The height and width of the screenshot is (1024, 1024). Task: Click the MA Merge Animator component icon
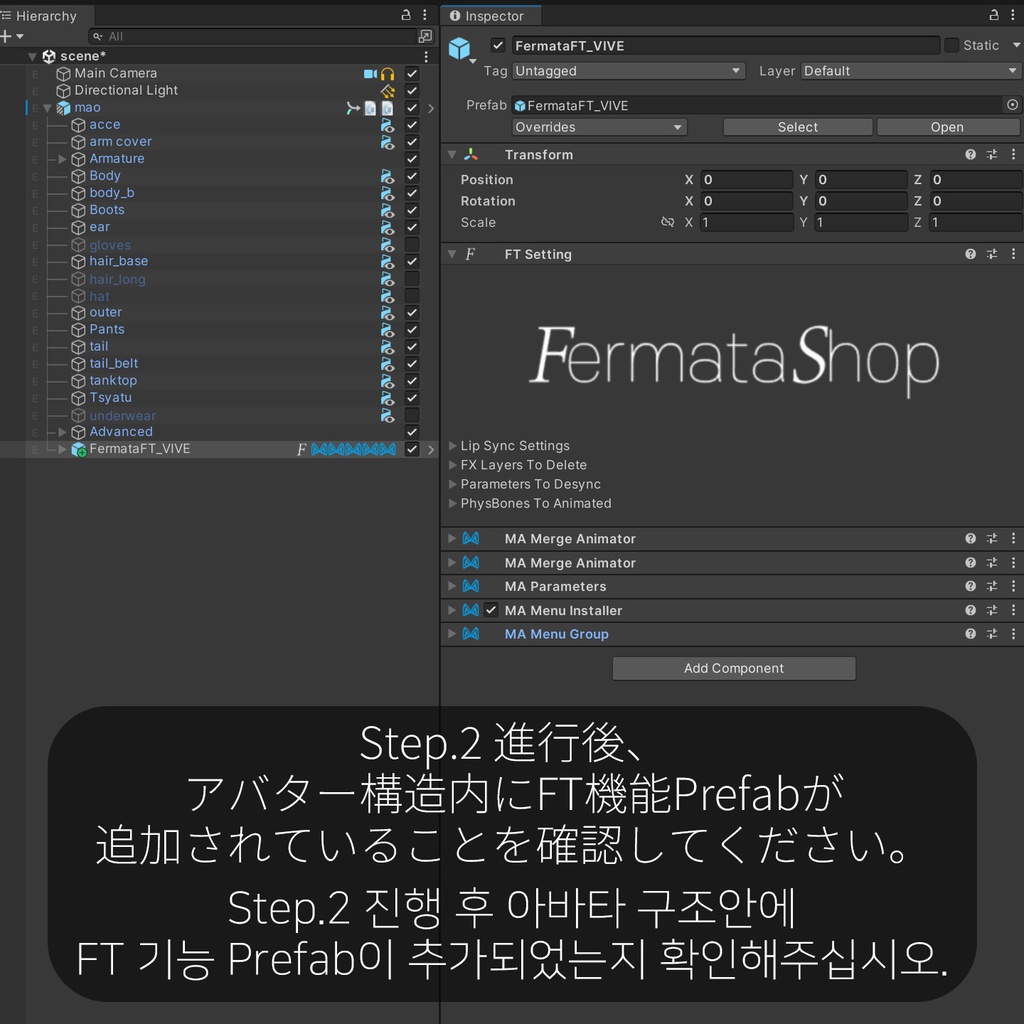(x=471, y=538)
